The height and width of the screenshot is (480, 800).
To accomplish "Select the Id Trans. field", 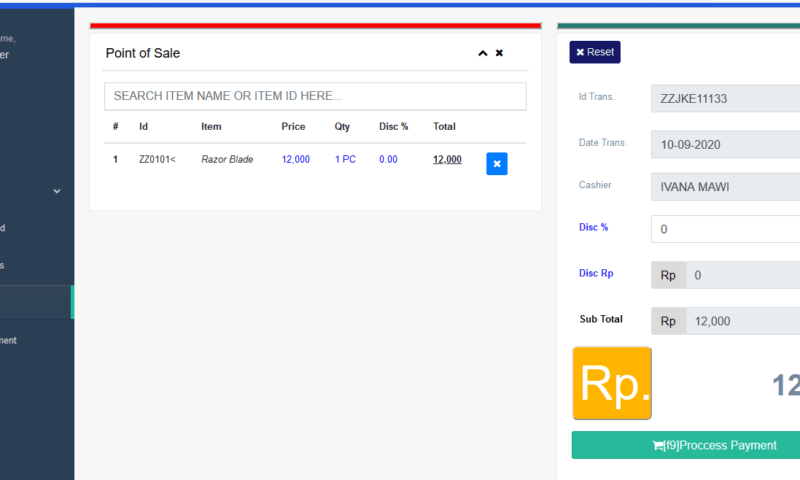I will [x=725, y=99].
